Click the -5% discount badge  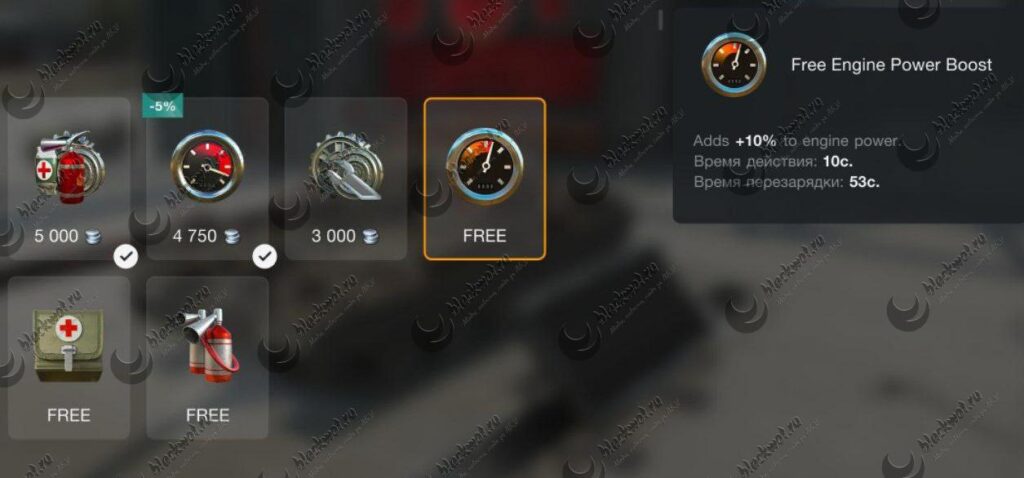pyautogui.click(x=162, y=106)
